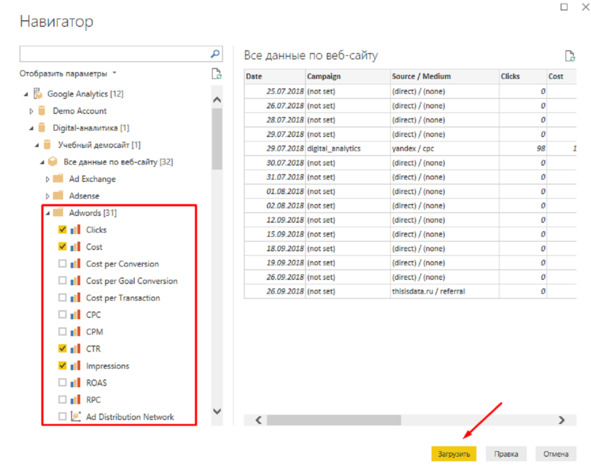Select the Google Analytics source icon

38,93
